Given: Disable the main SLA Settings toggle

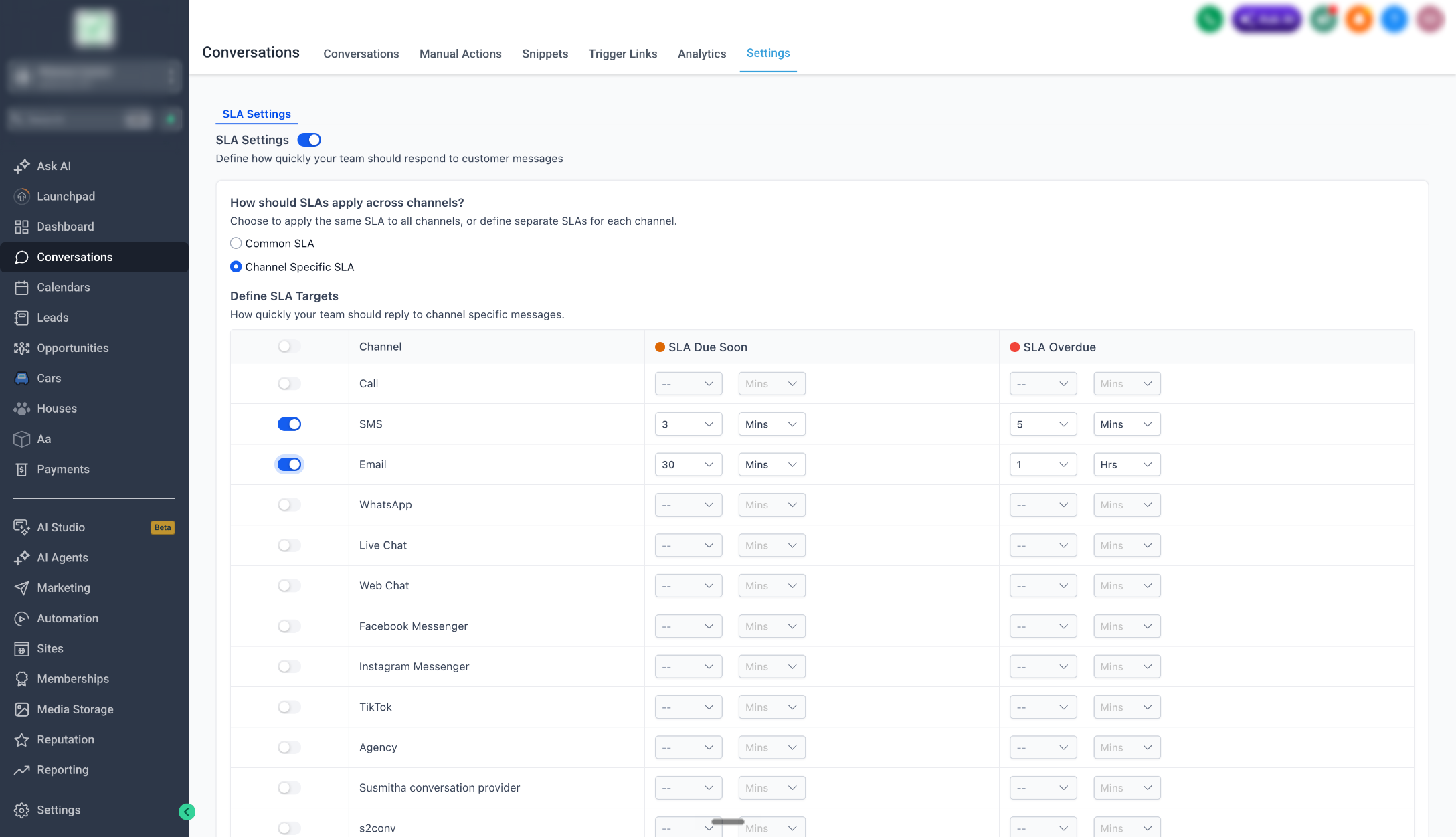Looking at the screenshot, I should point(309,140).
